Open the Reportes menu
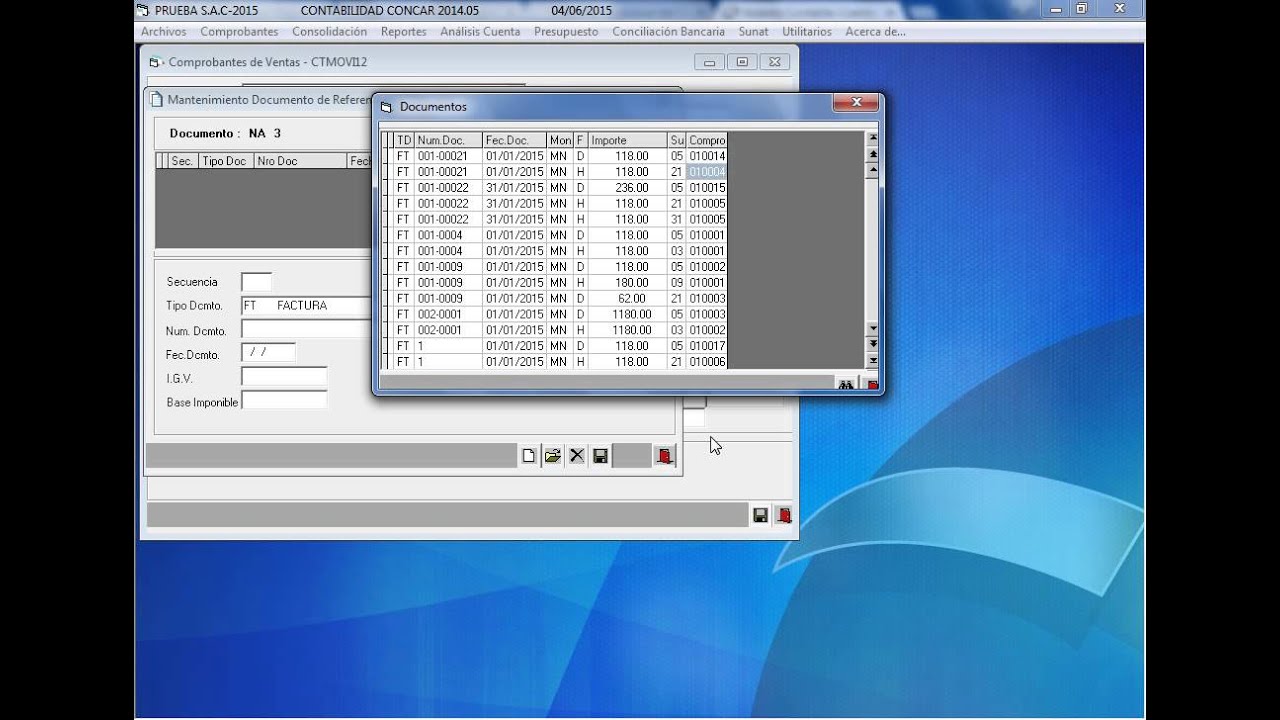 tap(403, 31)
